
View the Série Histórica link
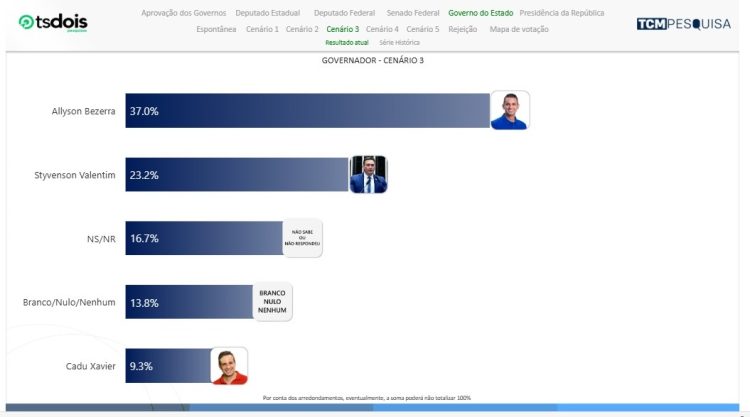point(399,43)
